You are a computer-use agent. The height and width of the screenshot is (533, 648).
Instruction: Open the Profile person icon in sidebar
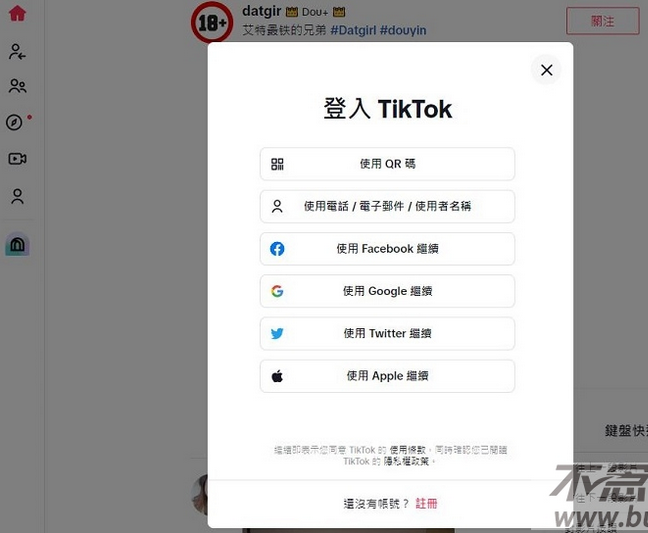(x=17, y=196)
